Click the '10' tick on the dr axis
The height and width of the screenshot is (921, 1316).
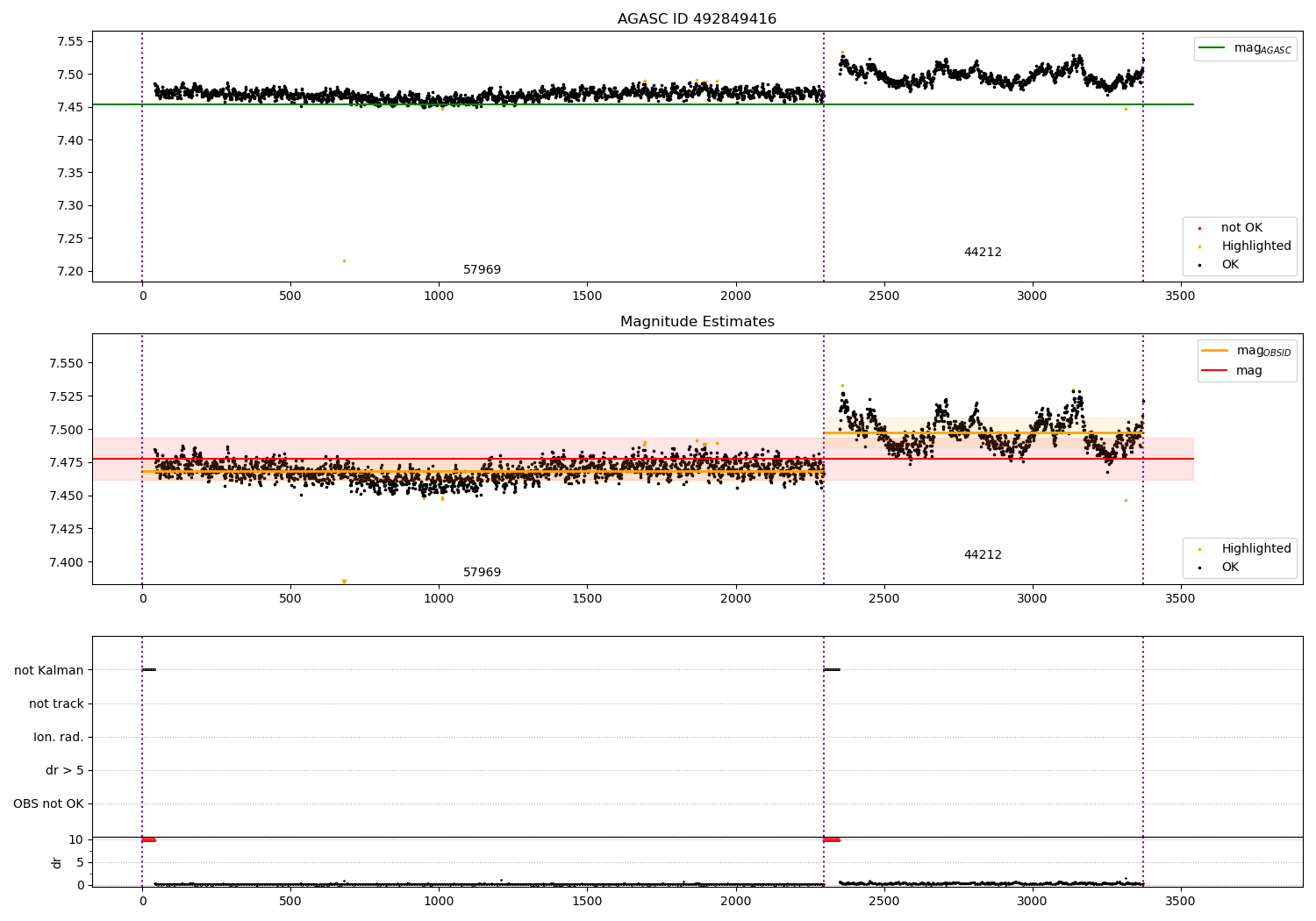click(76, 840)
